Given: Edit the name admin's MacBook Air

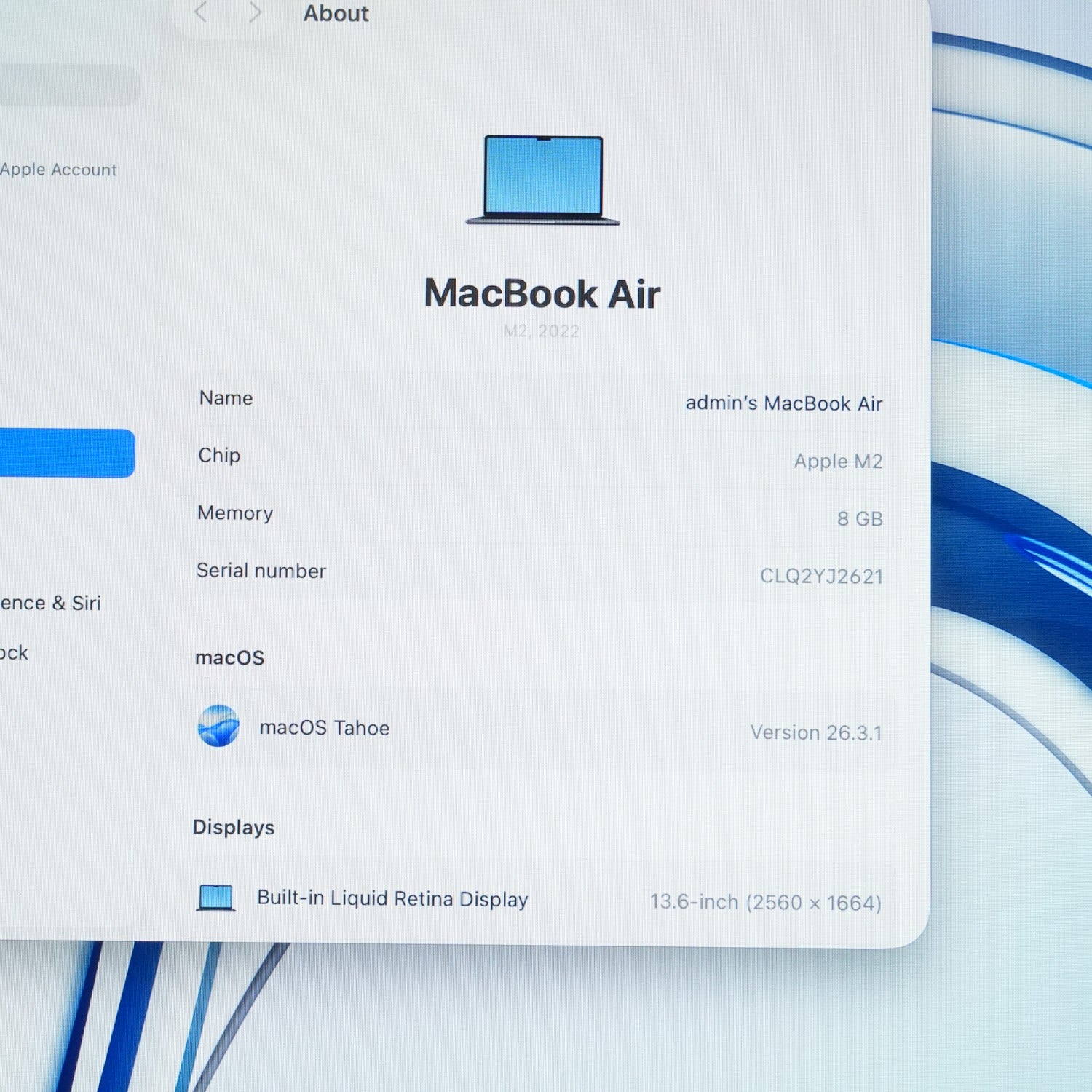Looking at the screenshot, I should tap(783, 403).
